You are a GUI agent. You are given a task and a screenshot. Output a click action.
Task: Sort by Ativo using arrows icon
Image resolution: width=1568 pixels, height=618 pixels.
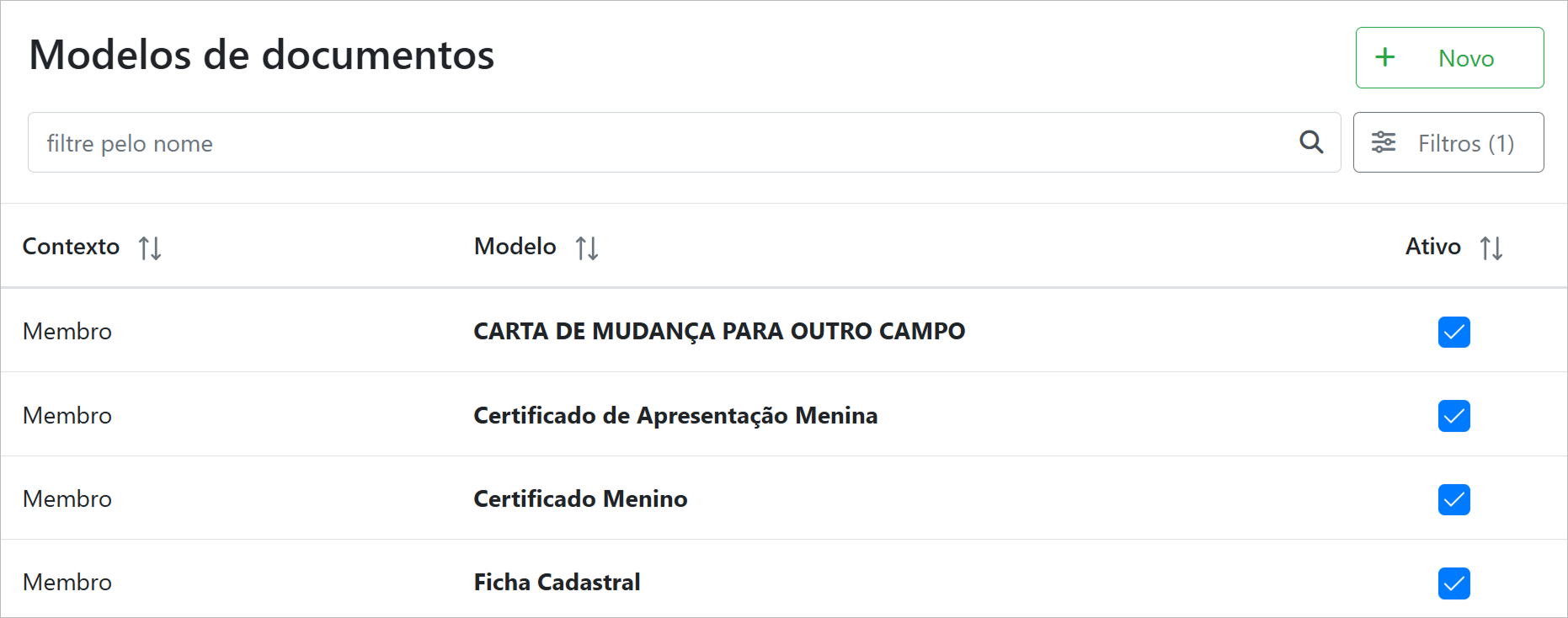click(x=1491, y=248)
